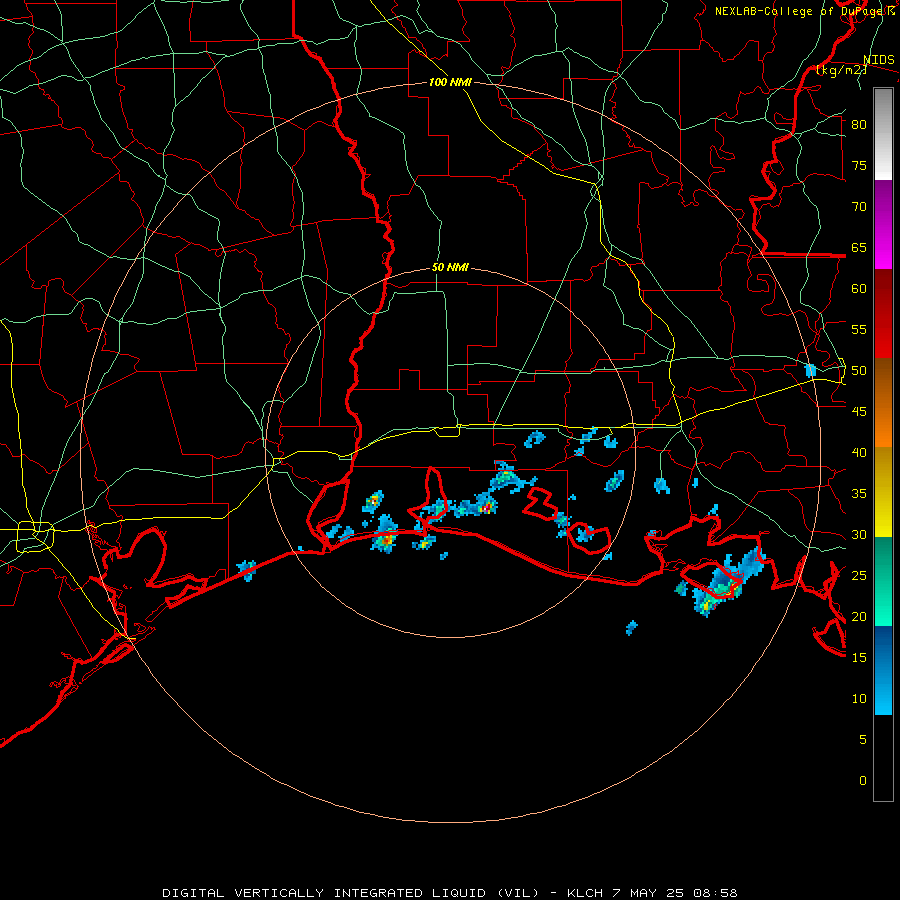This screenshot has width=900, height=900.
Task: Click the 35 value on the scale
Action: pos(859,494)
